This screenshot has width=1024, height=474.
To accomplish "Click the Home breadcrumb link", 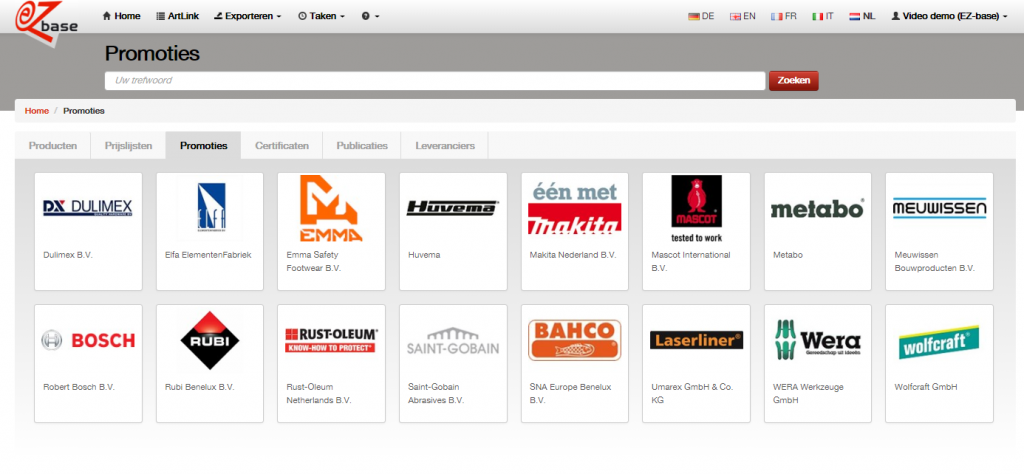I will 36,110.
